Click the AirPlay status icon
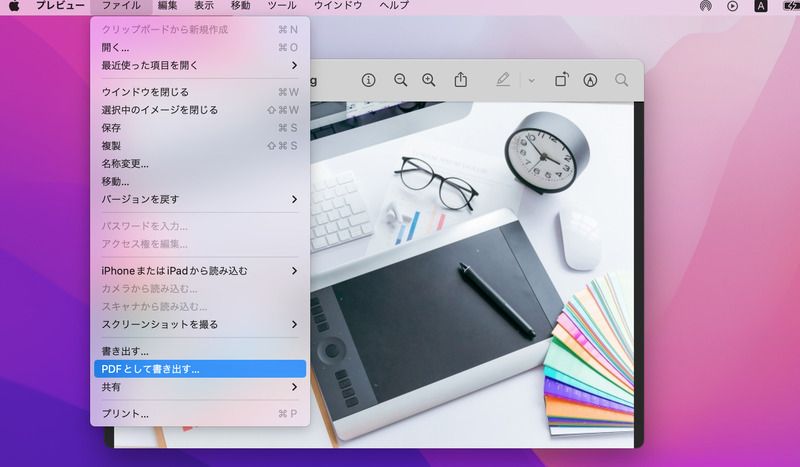This screenshot has height=467, width=800. (x=706, y=6)
